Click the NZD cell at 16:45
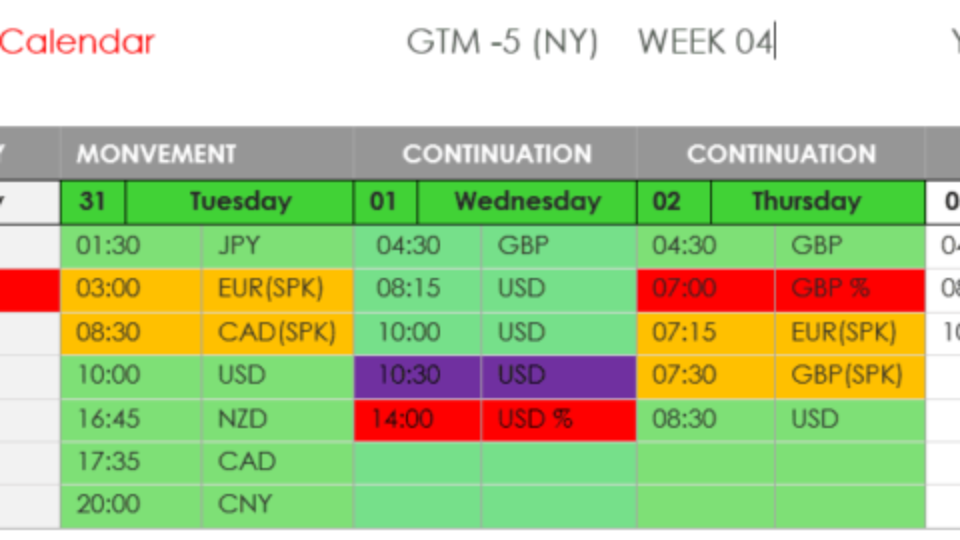960x540 pixels. click(277, 419)
